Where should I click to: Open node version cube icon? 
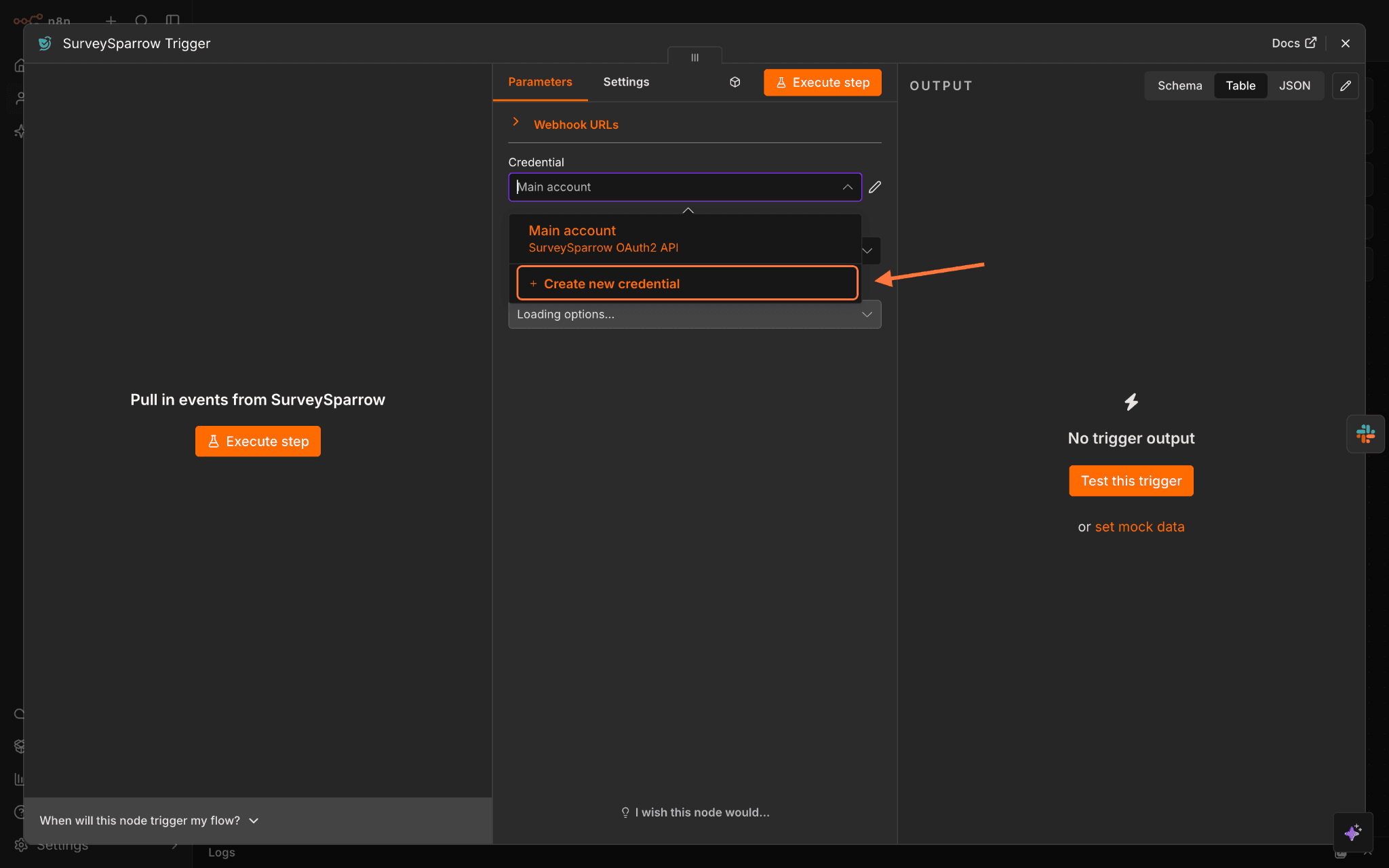pos(735,82)
